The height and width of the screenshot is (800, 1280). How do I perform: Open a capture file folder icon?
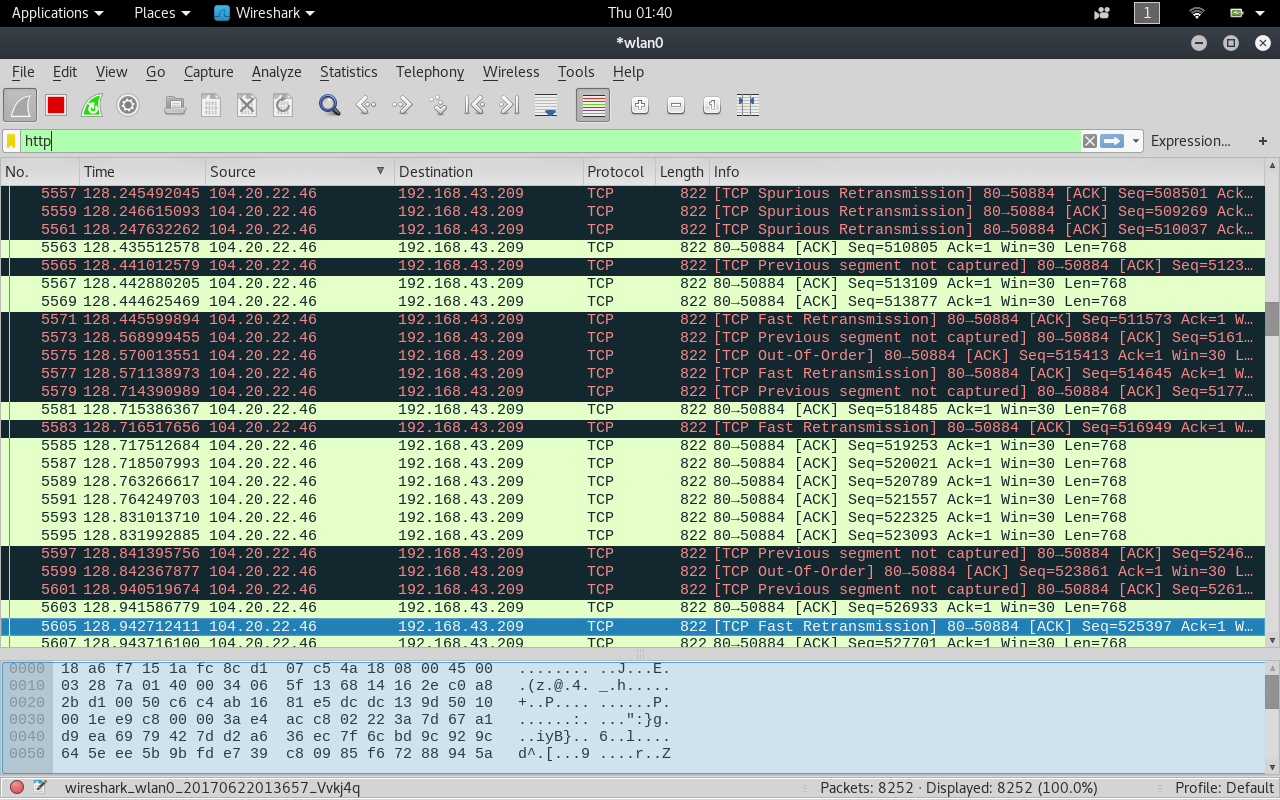(x=175, y=105)
